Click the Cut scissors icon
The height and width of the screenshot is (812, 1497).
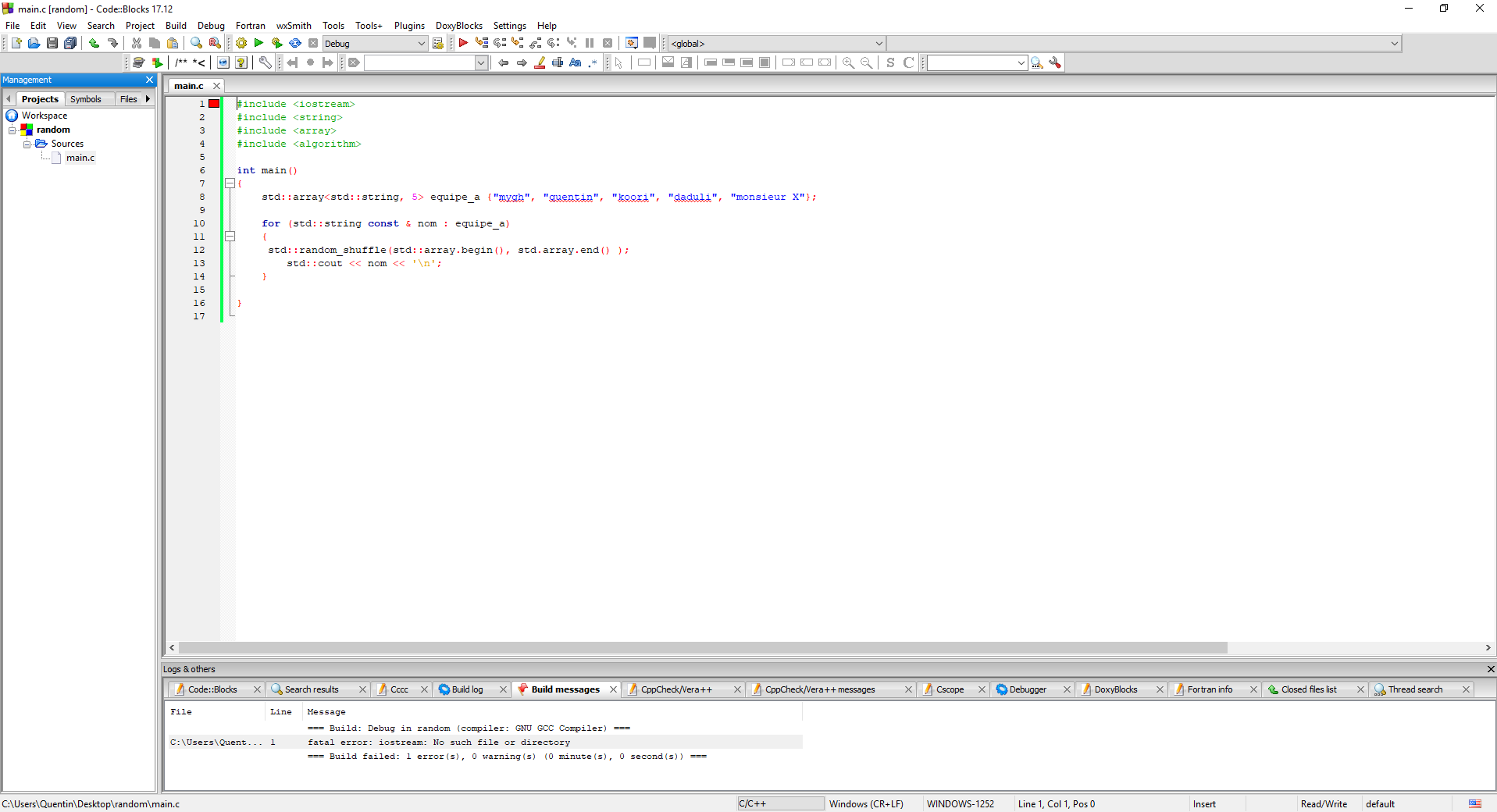click(137, 44)
